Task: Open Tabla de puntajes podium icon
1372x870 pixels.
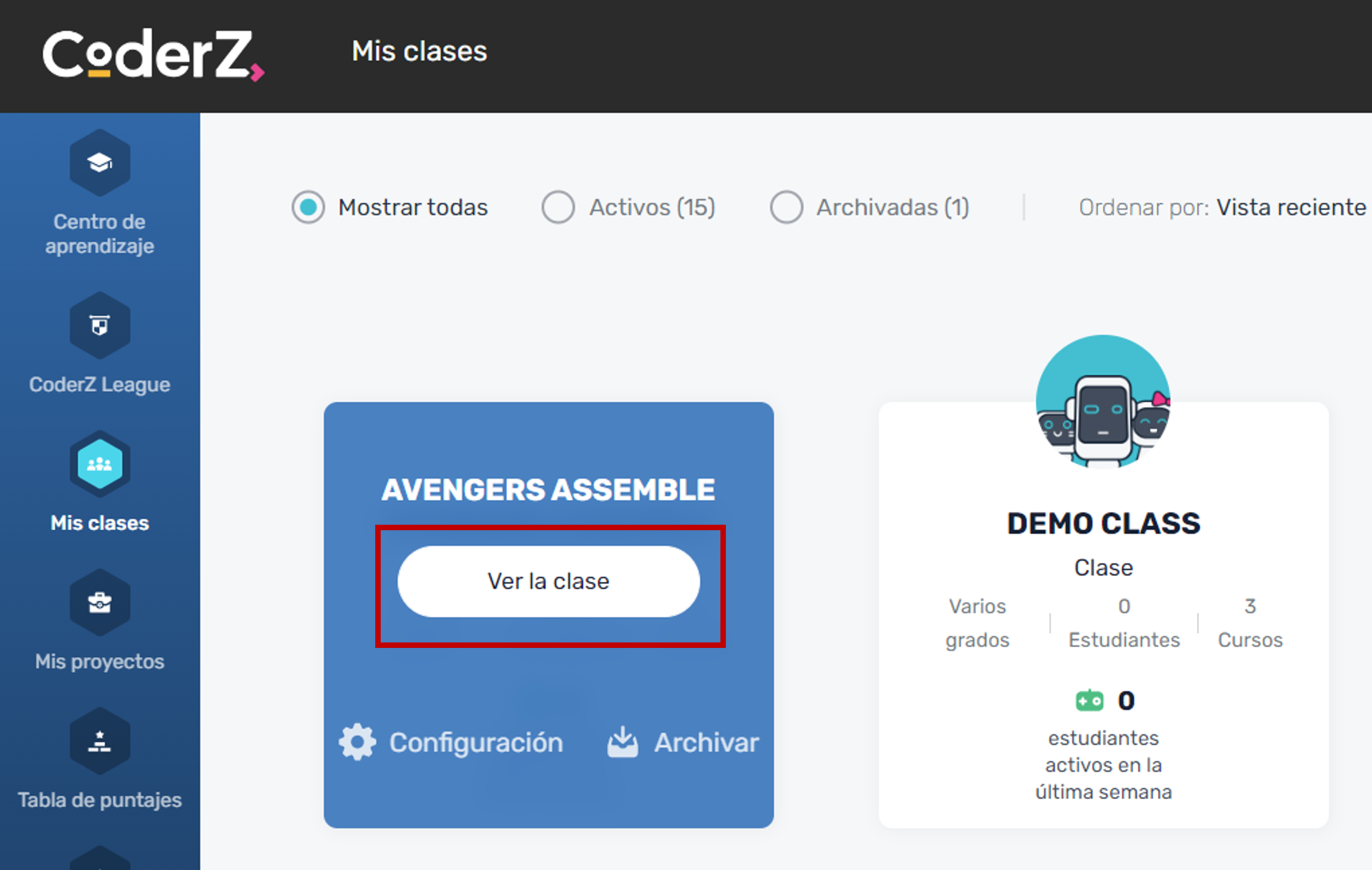Action: 100,741
